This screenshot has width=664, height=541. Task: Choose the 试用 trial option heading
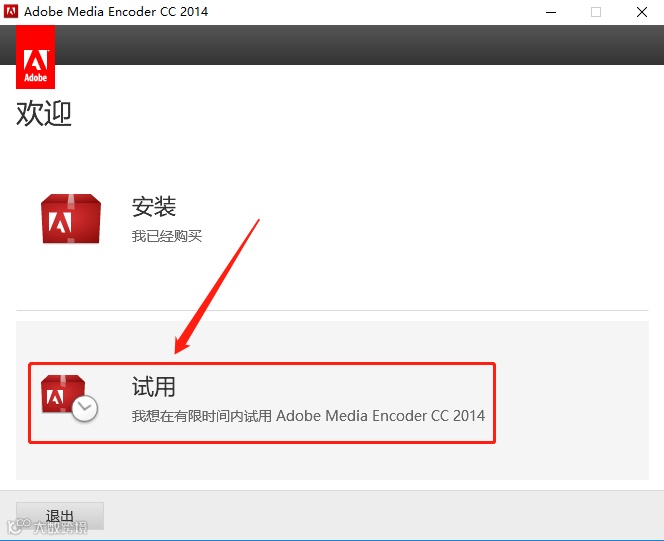click(154, 386)
